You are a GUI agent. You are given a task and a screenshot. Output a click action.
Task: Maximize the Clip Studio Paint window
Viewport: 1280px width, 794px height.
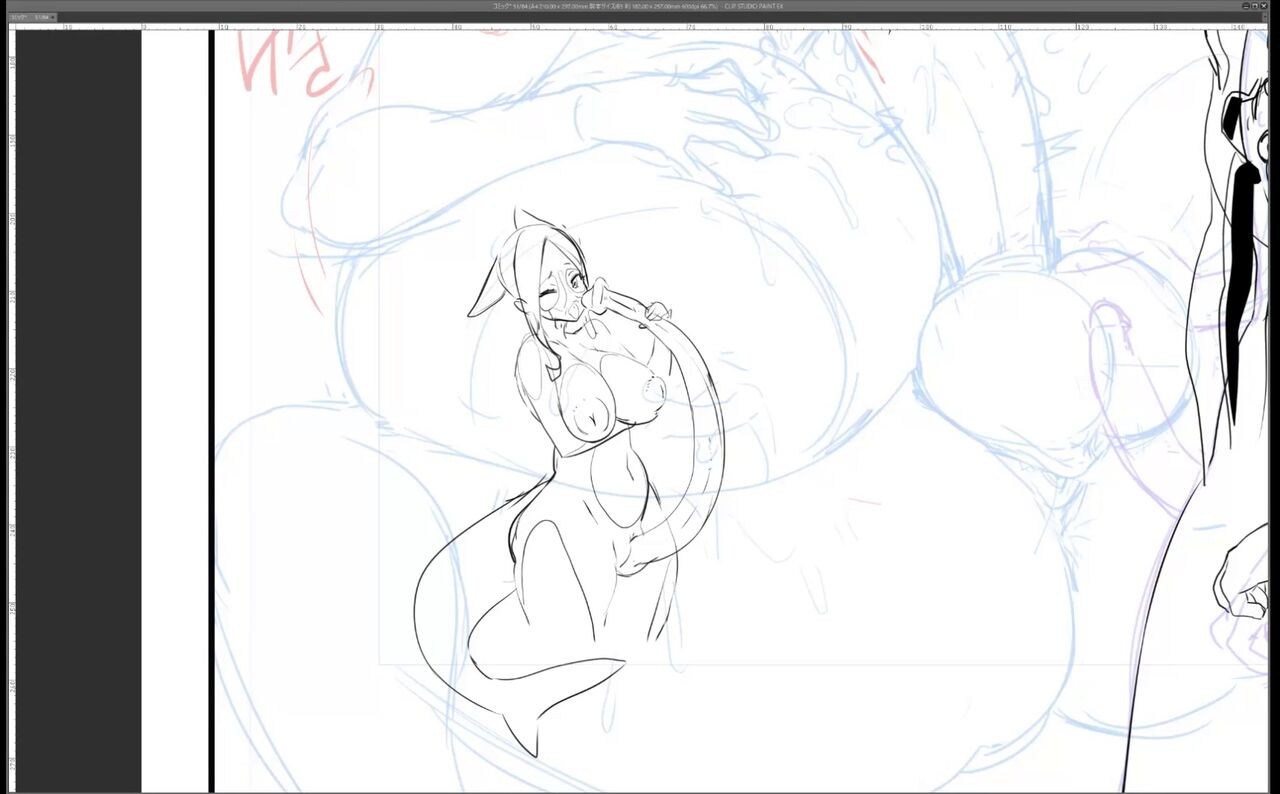(1255, 6)
